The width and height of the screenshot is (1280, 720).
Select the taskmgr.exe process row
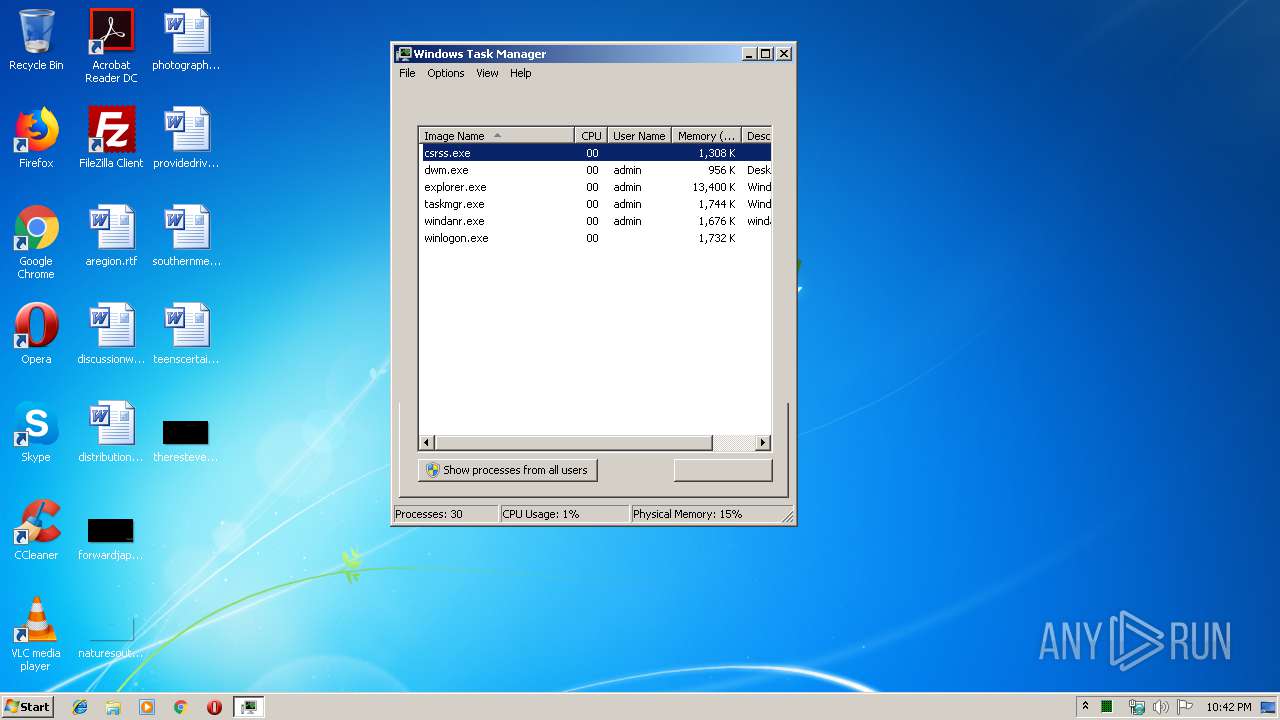tap(595, 204)
